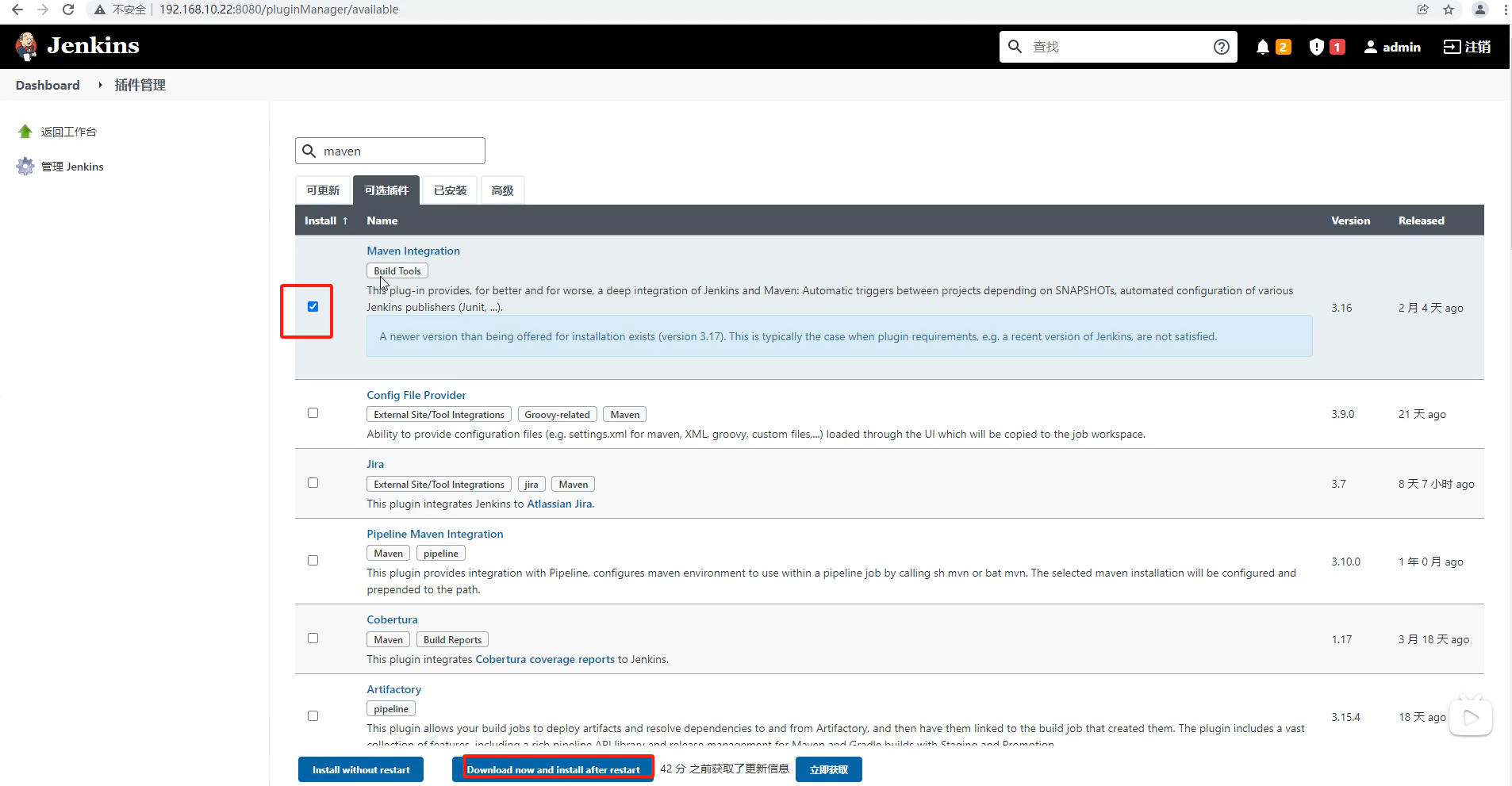Click the search help question mark icon
Image resolution: width=1512 pixels, height=786 pixels.
click(x=1222, y=47)
